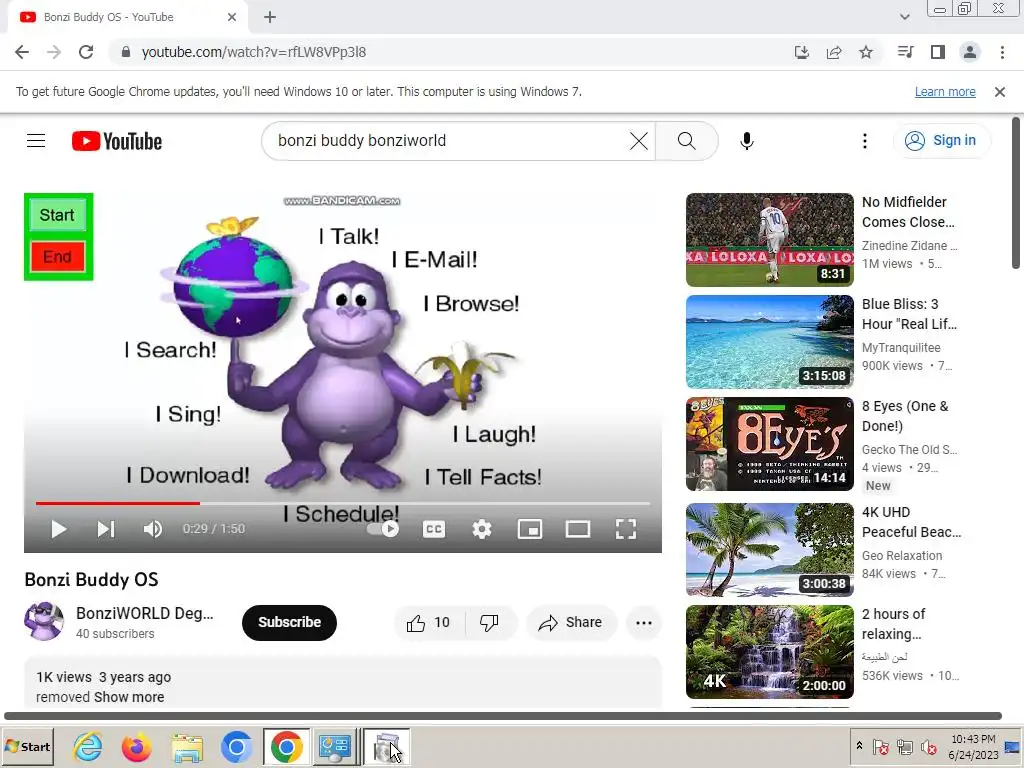This screenshot has height=768, width=1024.
Task: Bookmark this page with the star icon
Action: pos(866,52)
